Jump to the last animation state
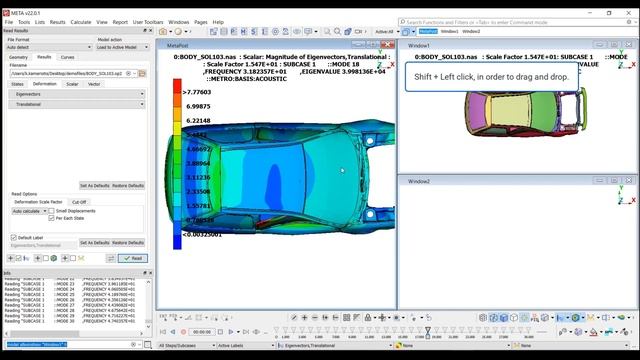The width and height of the screenshot is (640, 360). [246, 332]
